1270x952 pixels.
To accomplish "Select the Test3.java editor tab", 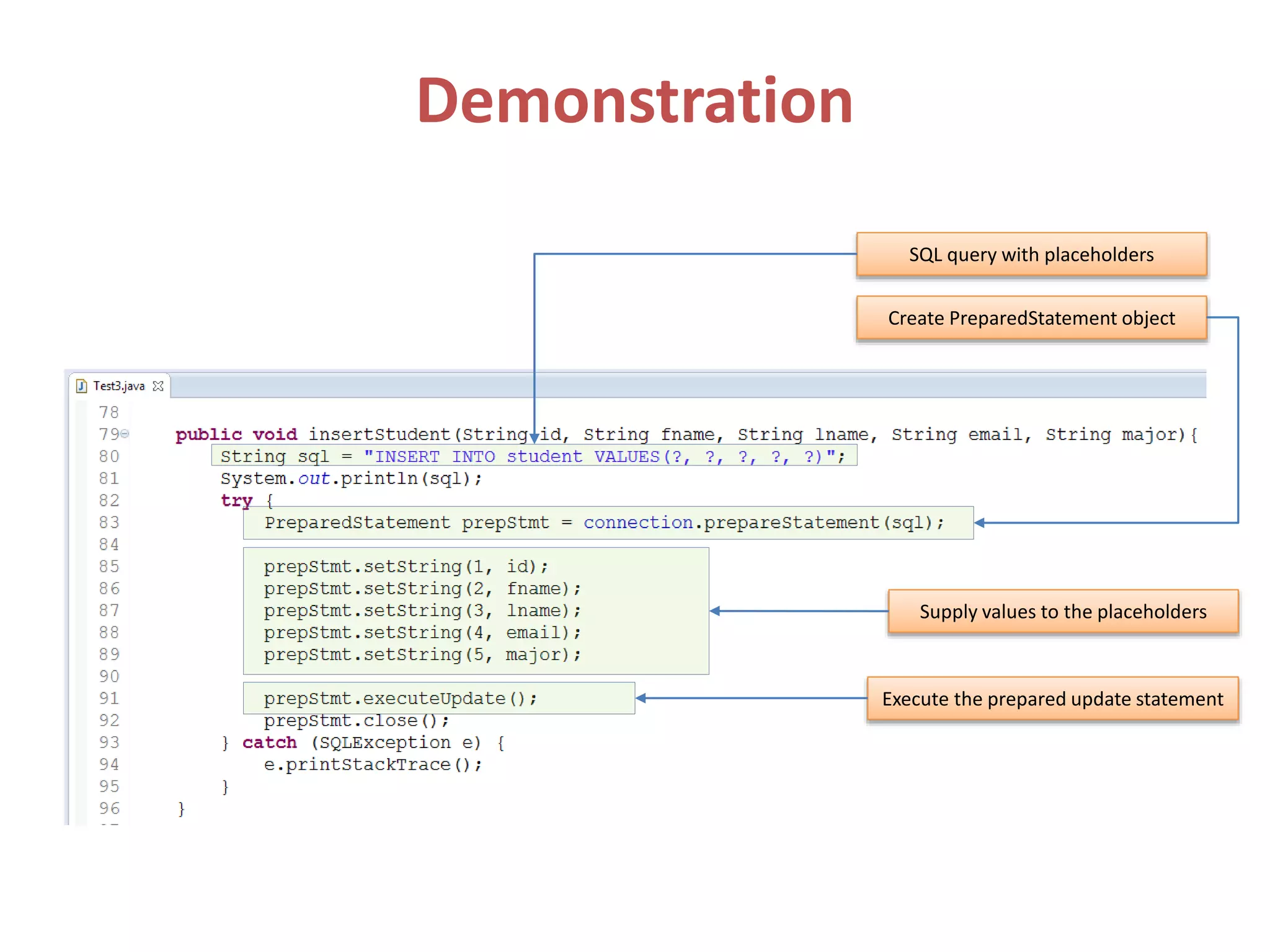I will coord(119,386).
